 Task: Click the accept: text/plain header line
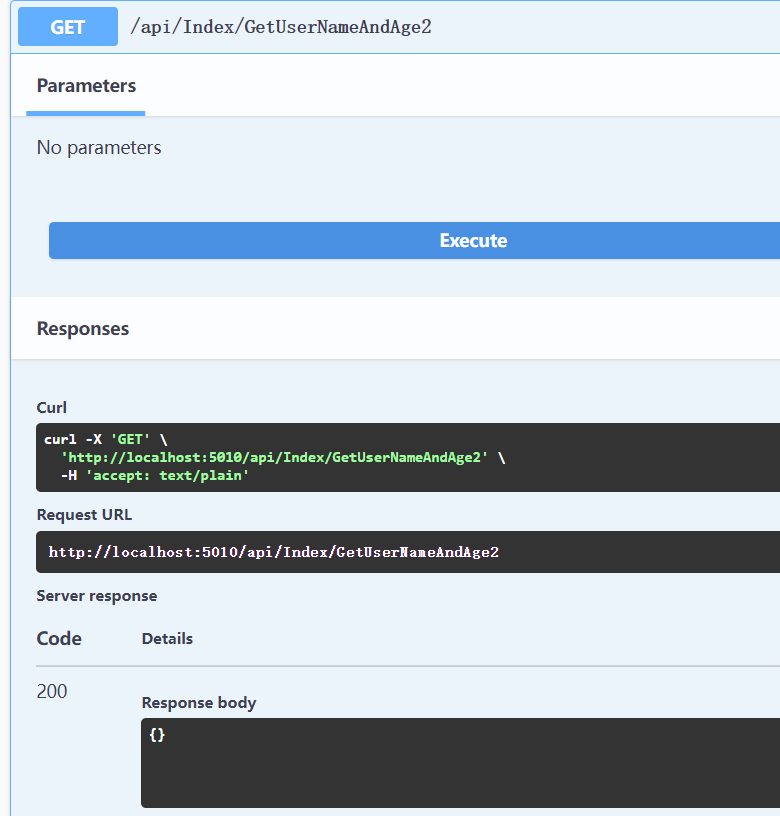point(155,476)
